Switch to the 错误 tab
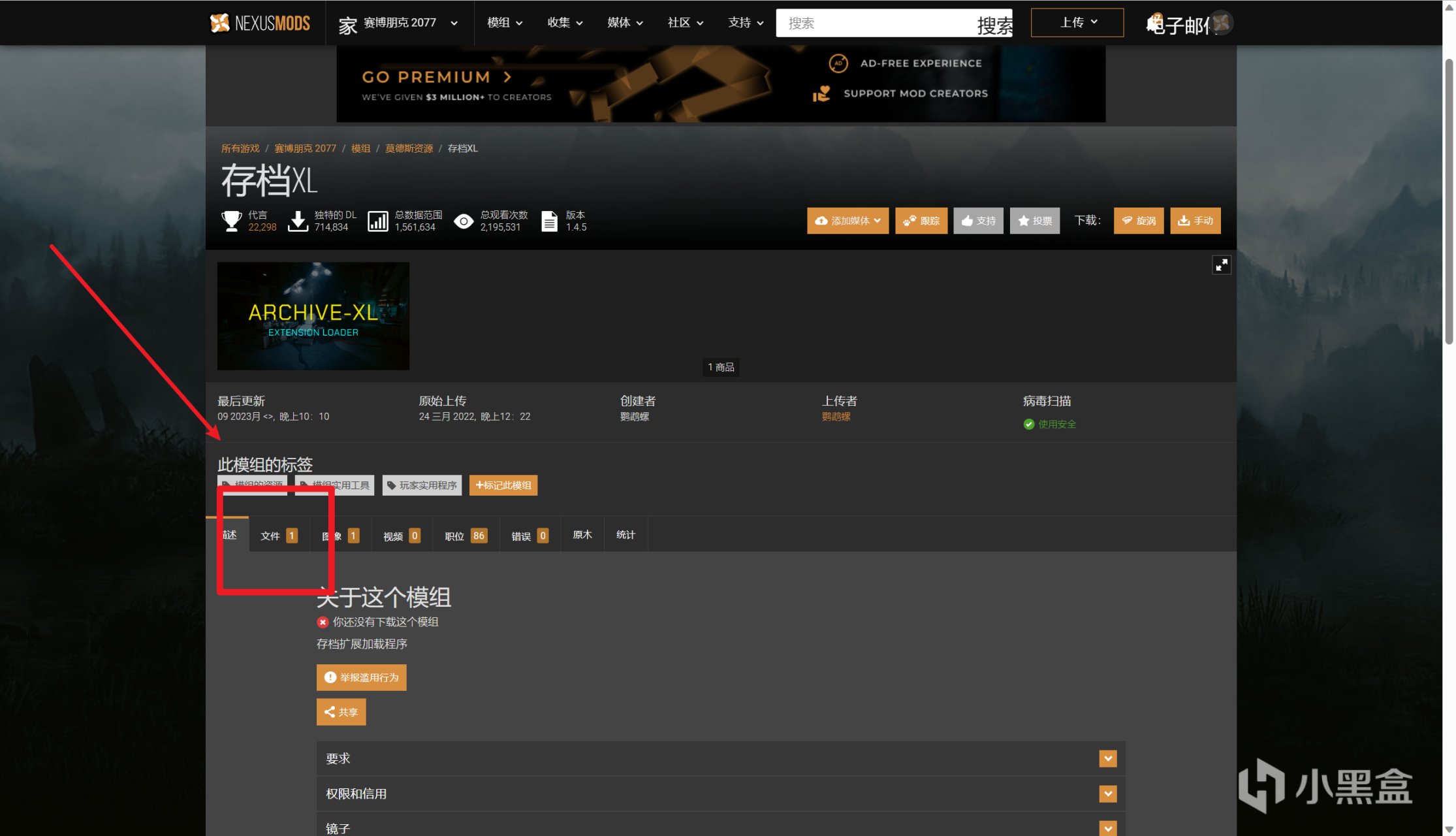This screenshot has height=836, width=1456. 530,536
